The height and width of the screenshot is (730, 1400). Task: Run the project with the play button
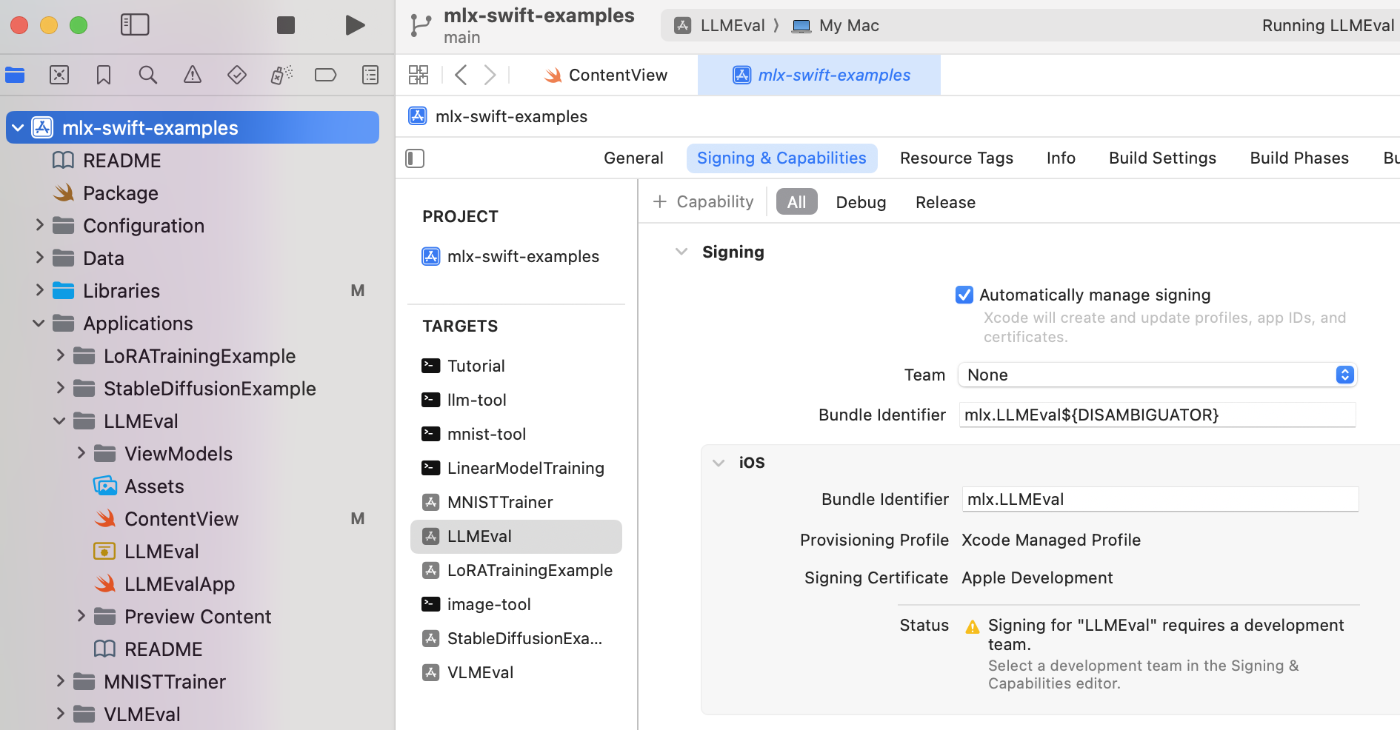click(x=355, y=25)
